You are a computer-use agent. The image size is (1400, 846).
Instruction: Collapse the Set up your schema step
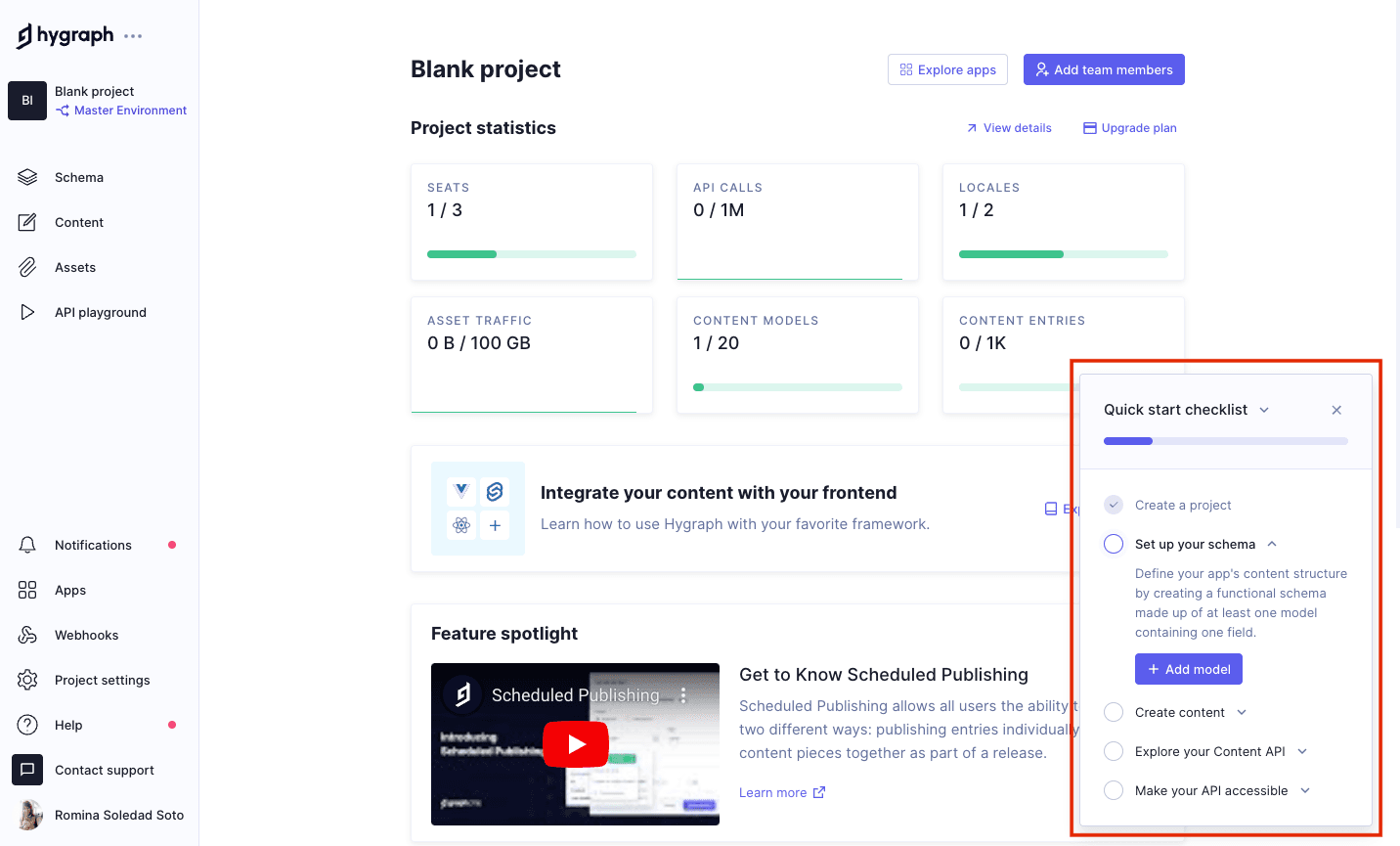tap(1271, 544)
